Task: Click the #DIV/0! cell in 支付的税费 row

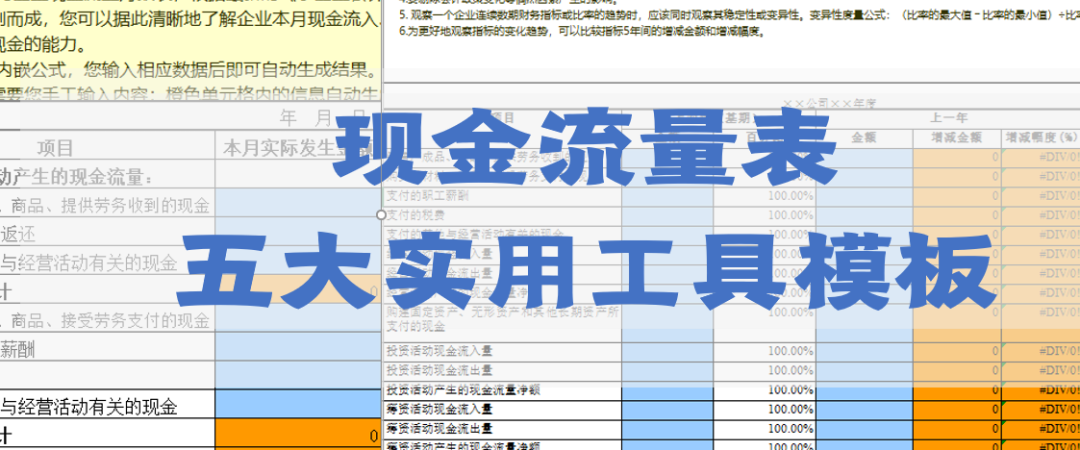Action: pos(1041,214)
